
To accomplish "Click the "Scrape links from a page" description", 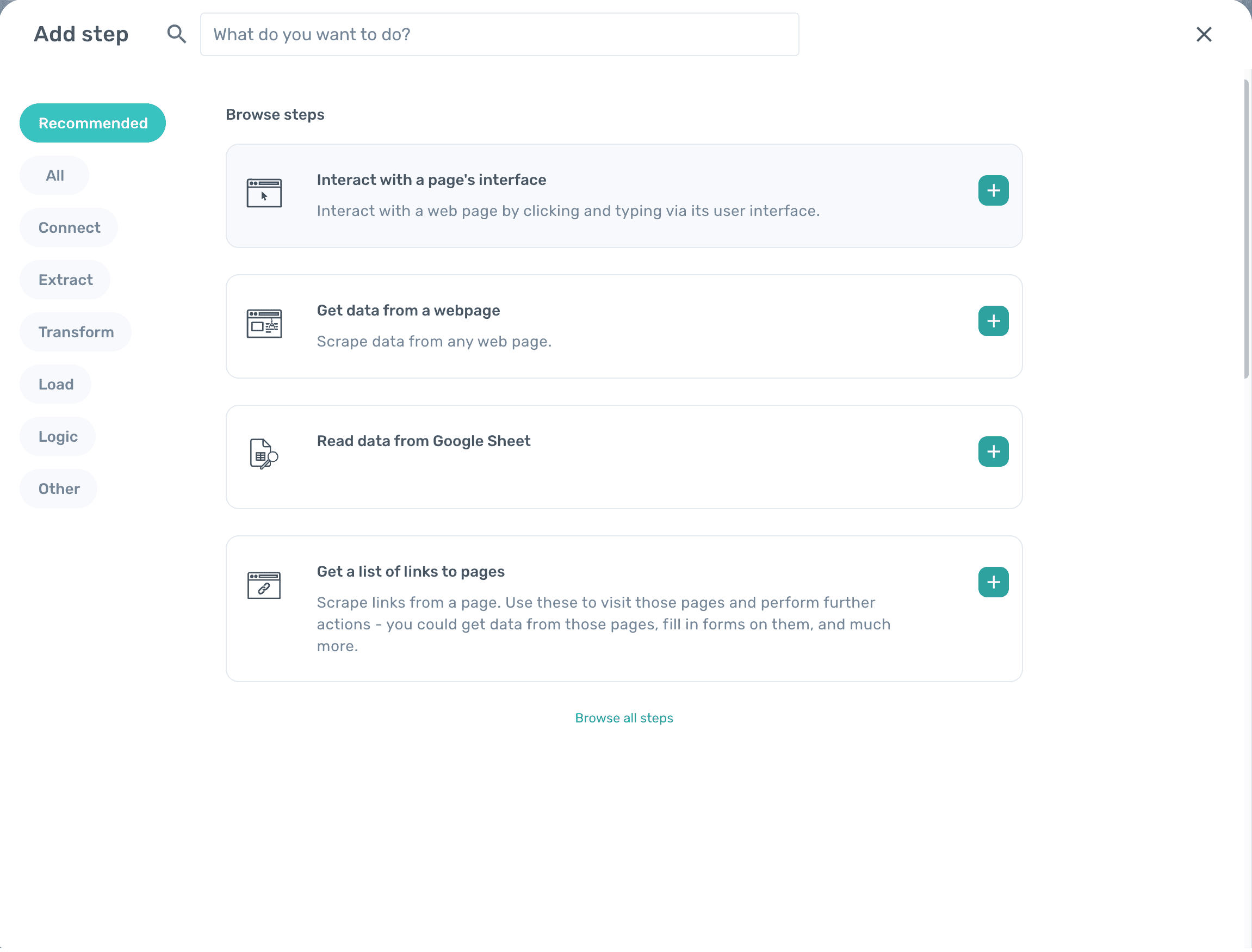I will [x=604, y=624].
